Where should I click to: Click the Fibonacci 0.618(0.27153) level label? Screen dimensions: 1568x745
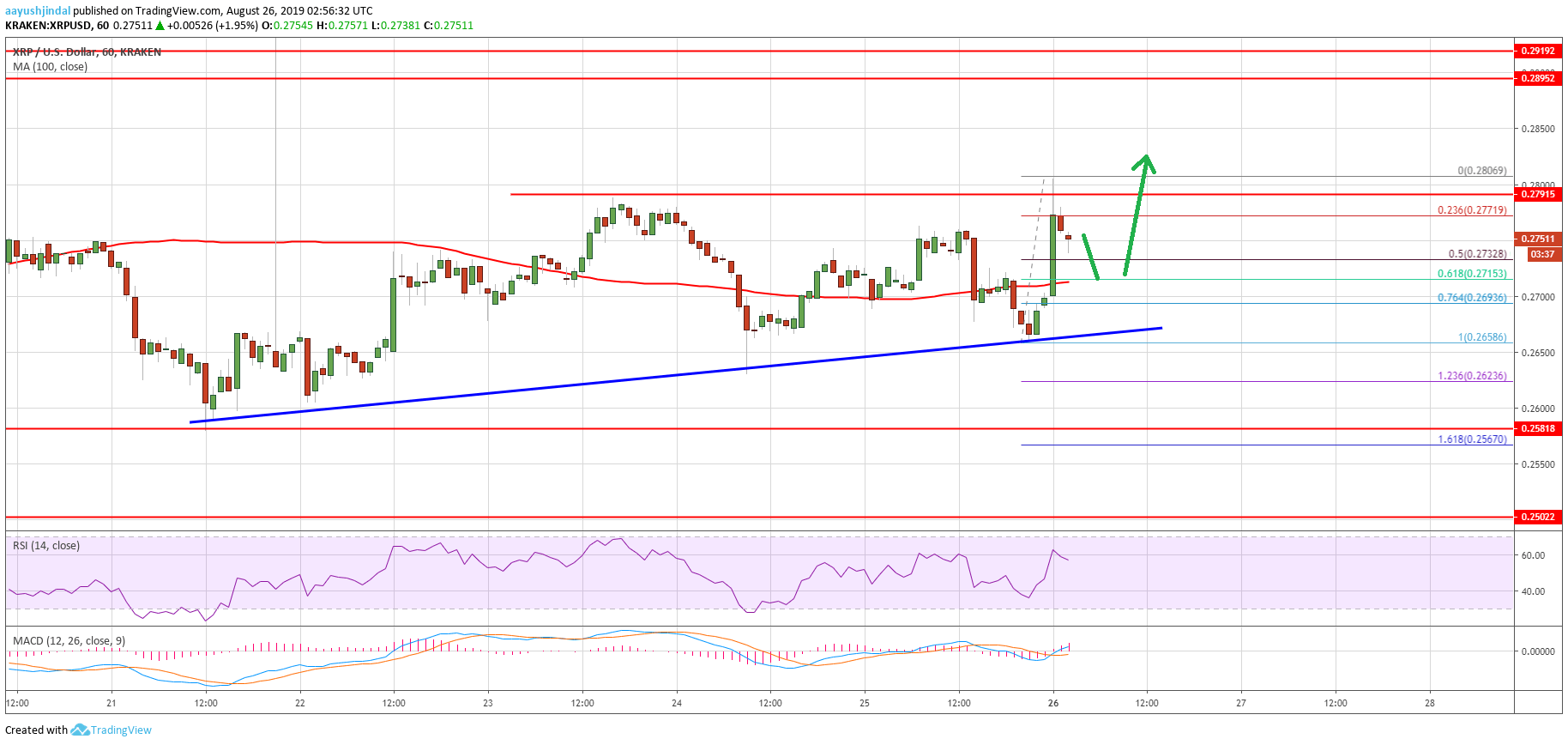click(1472, 274)
